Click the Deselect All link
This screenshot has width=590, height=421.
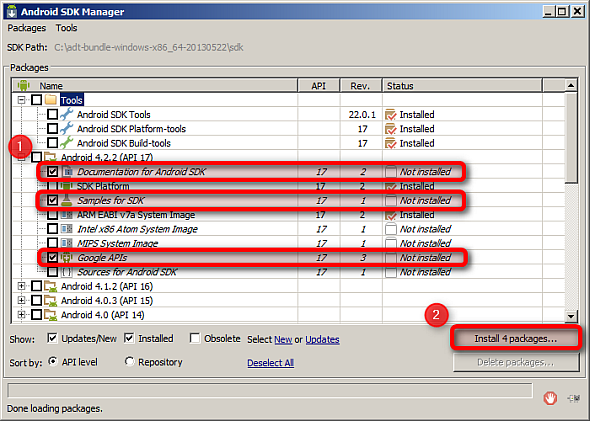click(x=271, y=363)
